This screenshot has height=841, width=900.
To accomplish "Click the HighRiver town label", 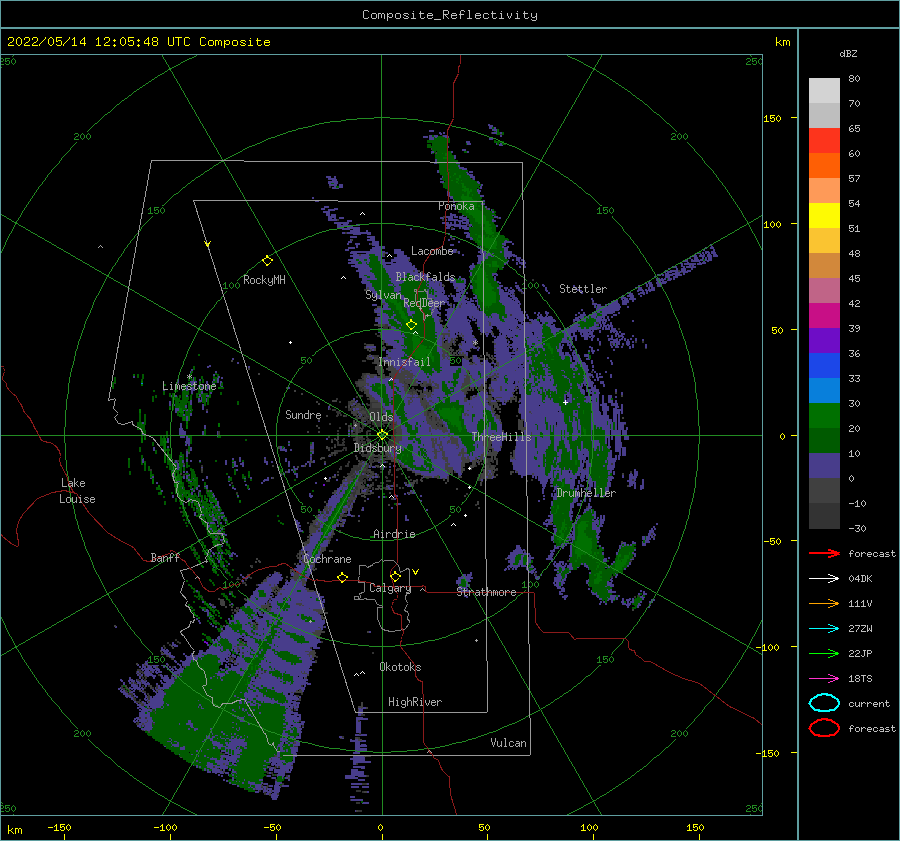I will click(x=415, y=702).
